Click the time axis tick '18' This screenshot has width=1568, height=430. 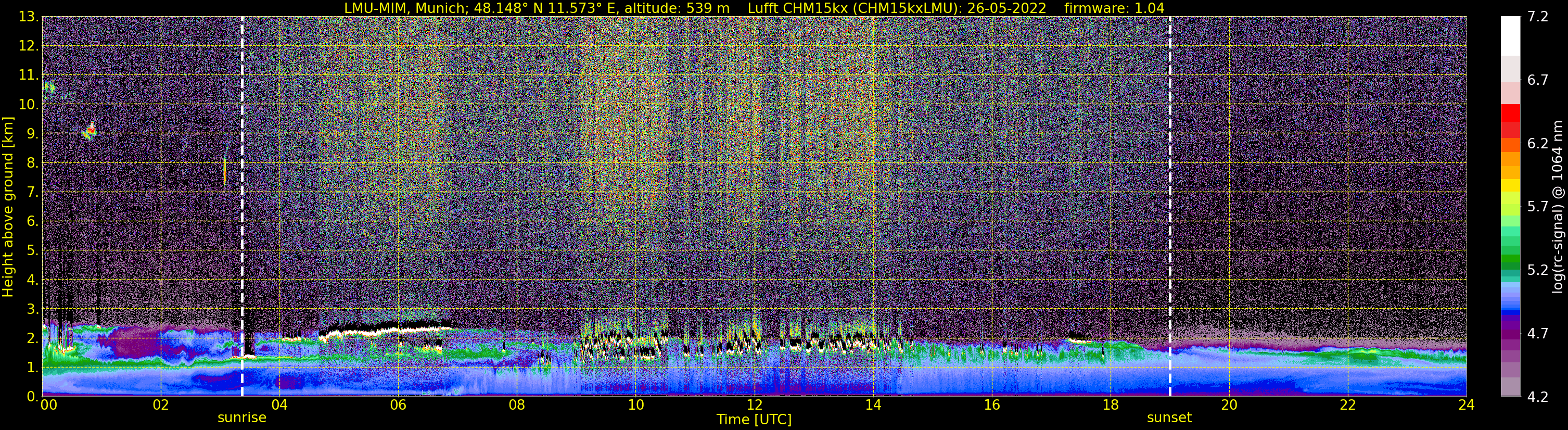[1110, 405]
